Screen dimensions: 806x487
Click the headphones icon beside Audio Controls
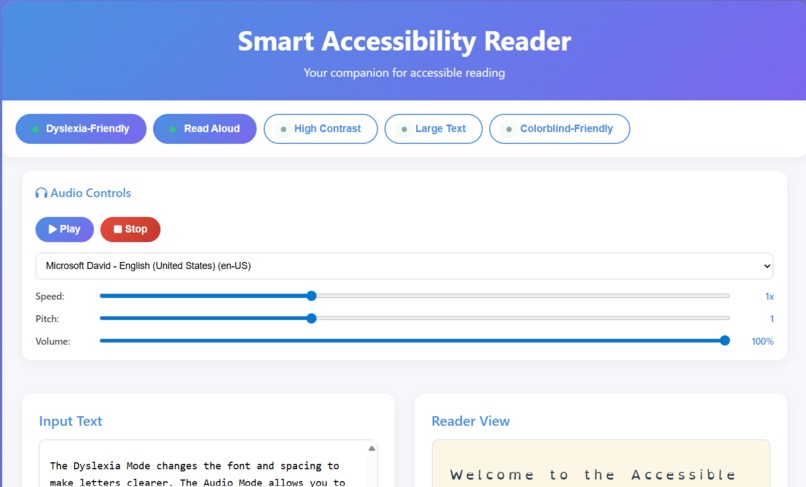click(41, 193)
